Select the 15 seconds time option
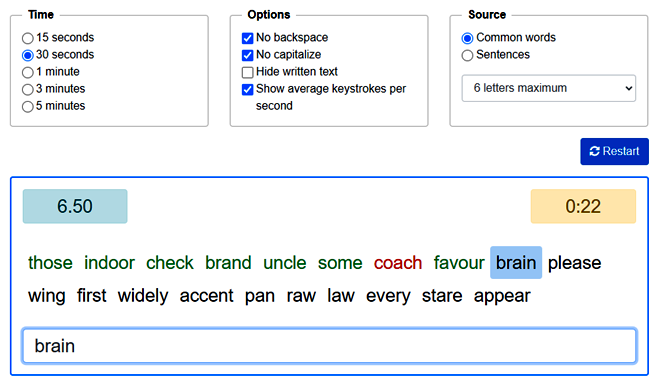 click(28, 38)
